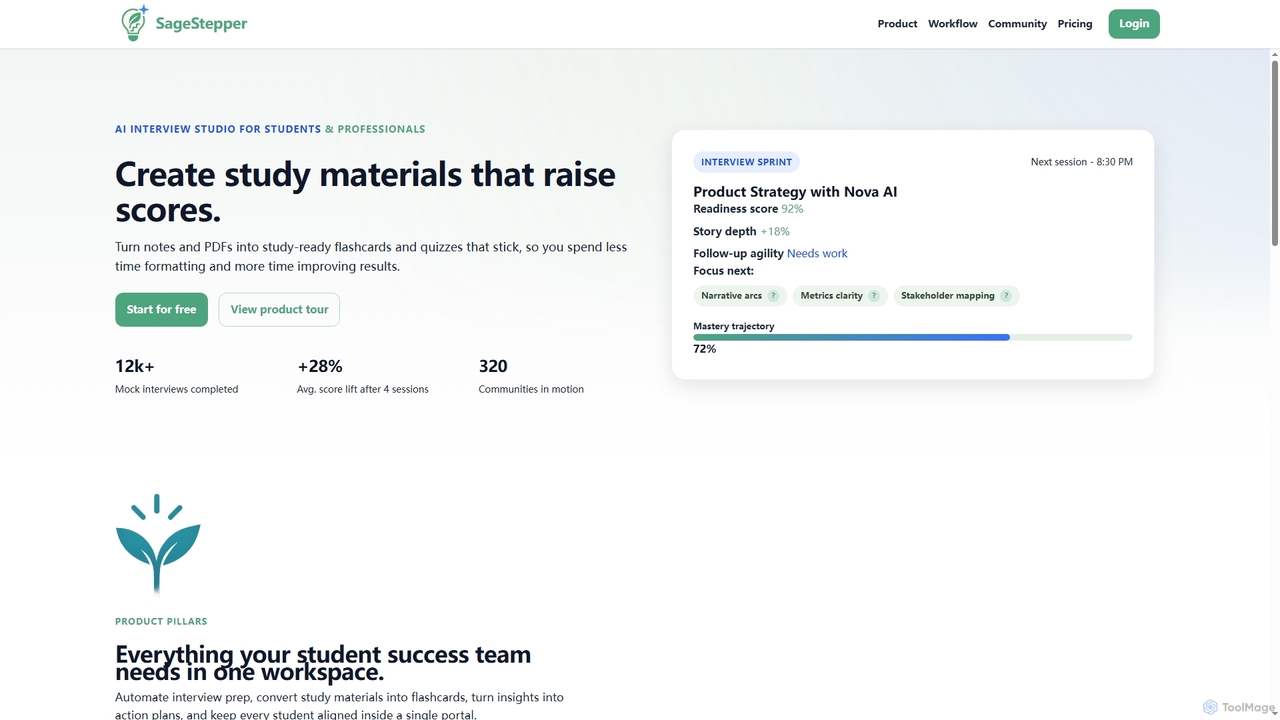The height and width of the screenshot is (720, 1280).
Task: Open View product tour
Action: [x=279, y=310]
